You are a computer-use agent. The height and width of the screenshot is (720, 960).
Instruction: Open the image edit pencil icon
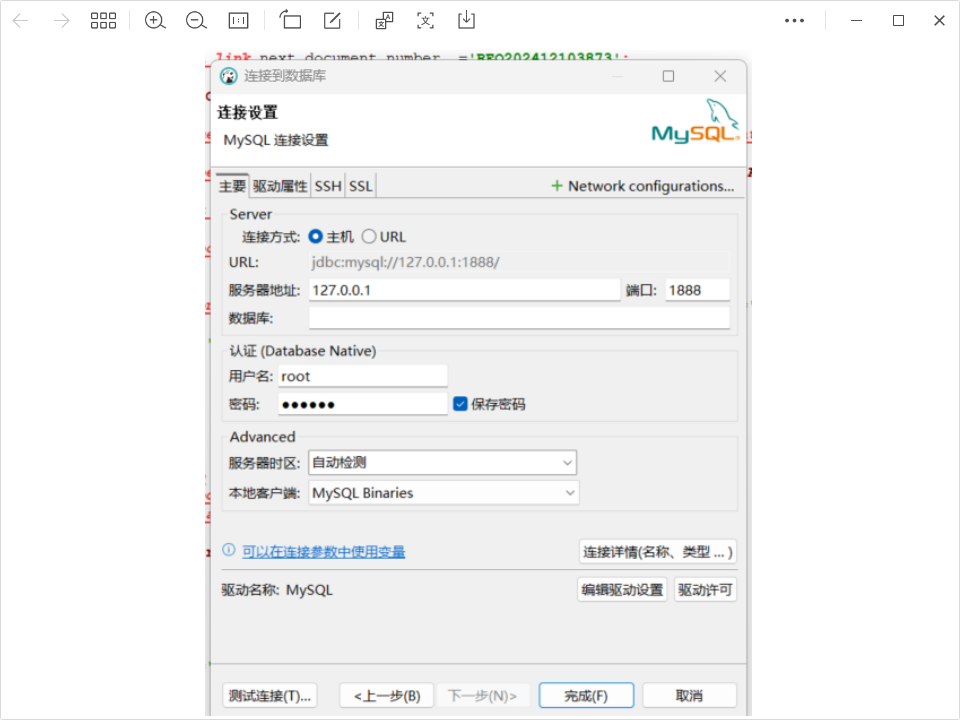[x=332, y=20]
